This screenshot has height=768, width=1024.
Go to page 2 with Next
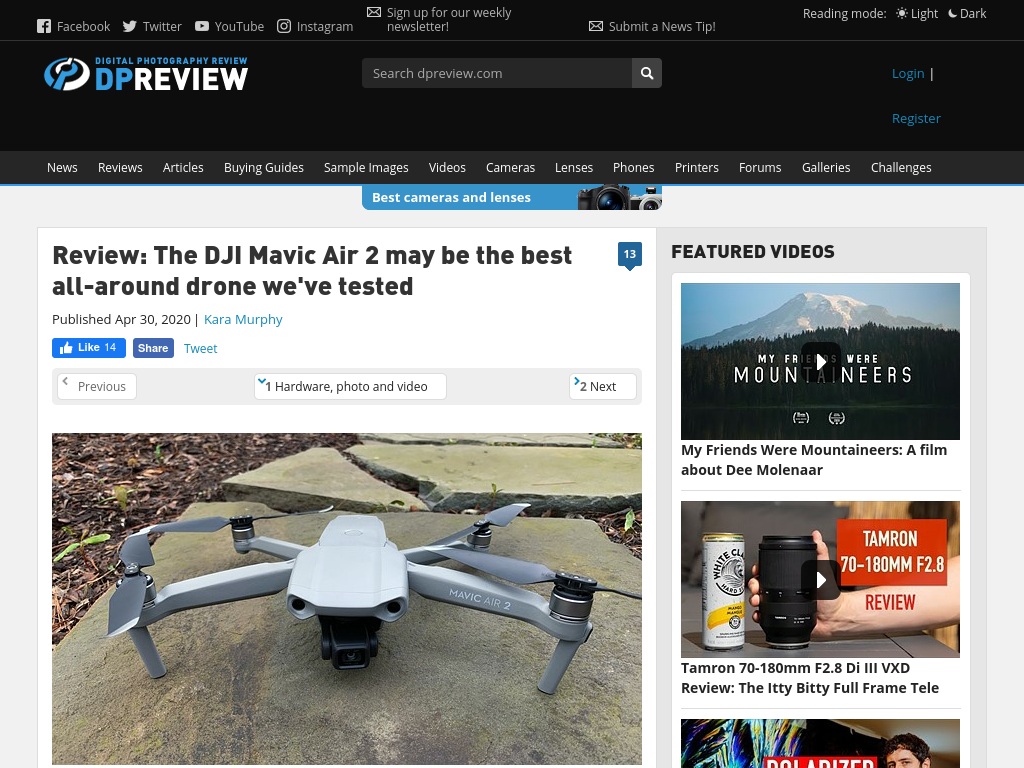click(602, 387)
